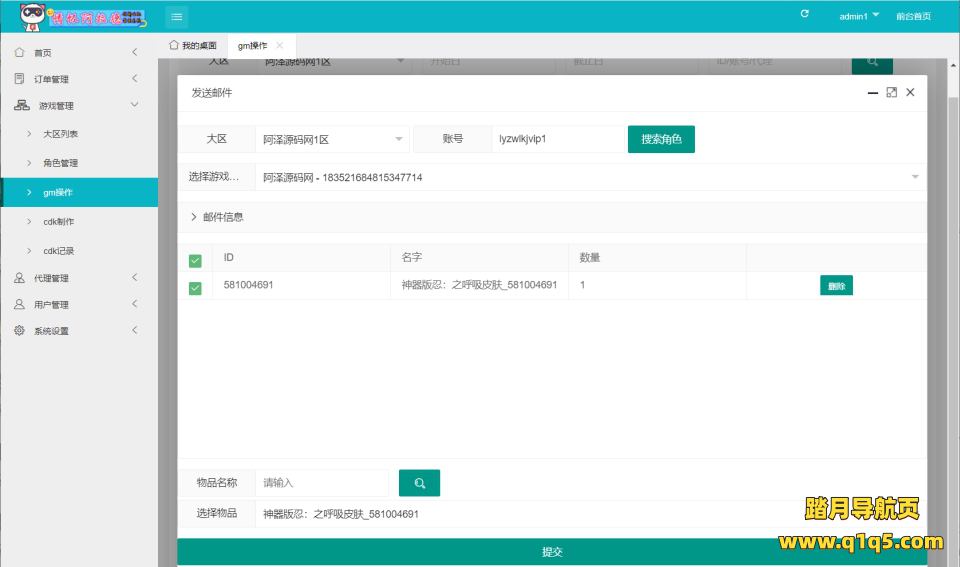Click the system settings gear icon

pos(19,331)
